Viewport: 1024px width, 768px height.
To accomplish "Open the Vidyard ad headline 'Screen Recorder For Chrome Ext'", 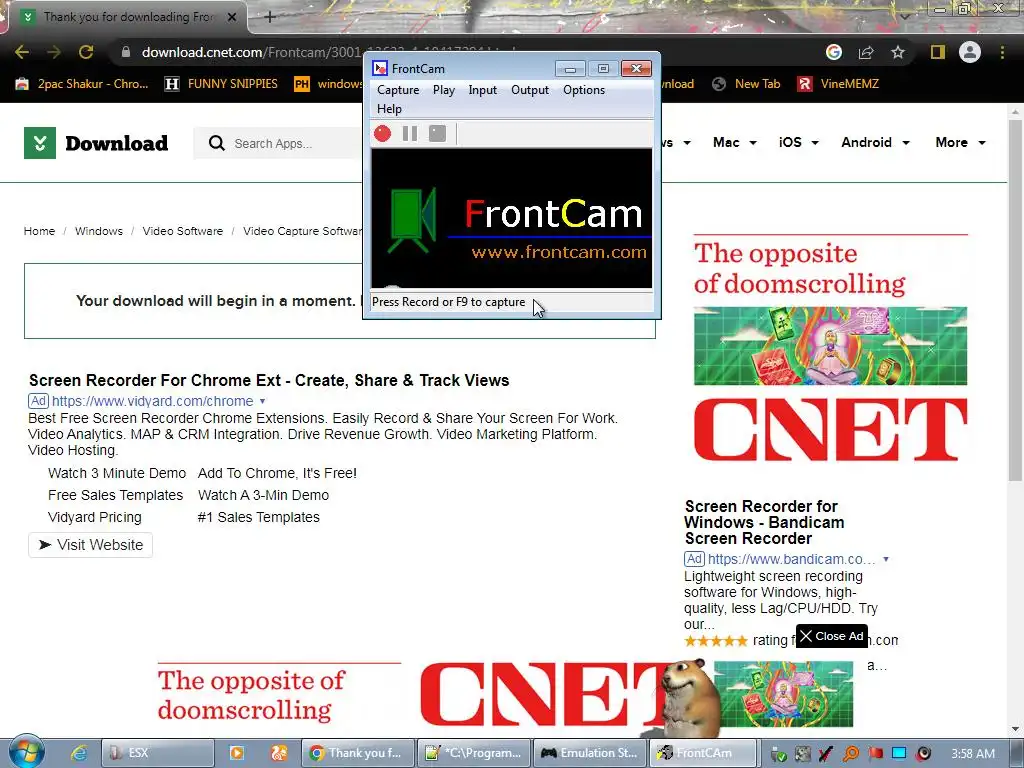I will point(269,380).
